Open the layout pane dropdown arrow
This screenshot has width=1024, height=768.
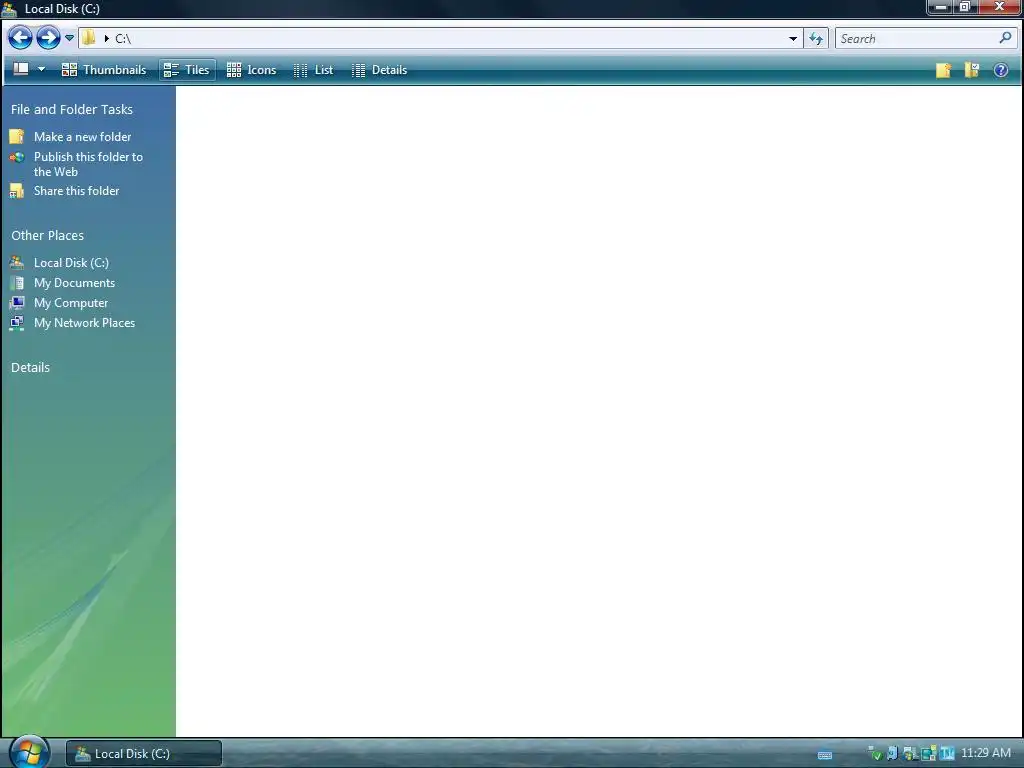click(41, 69)
